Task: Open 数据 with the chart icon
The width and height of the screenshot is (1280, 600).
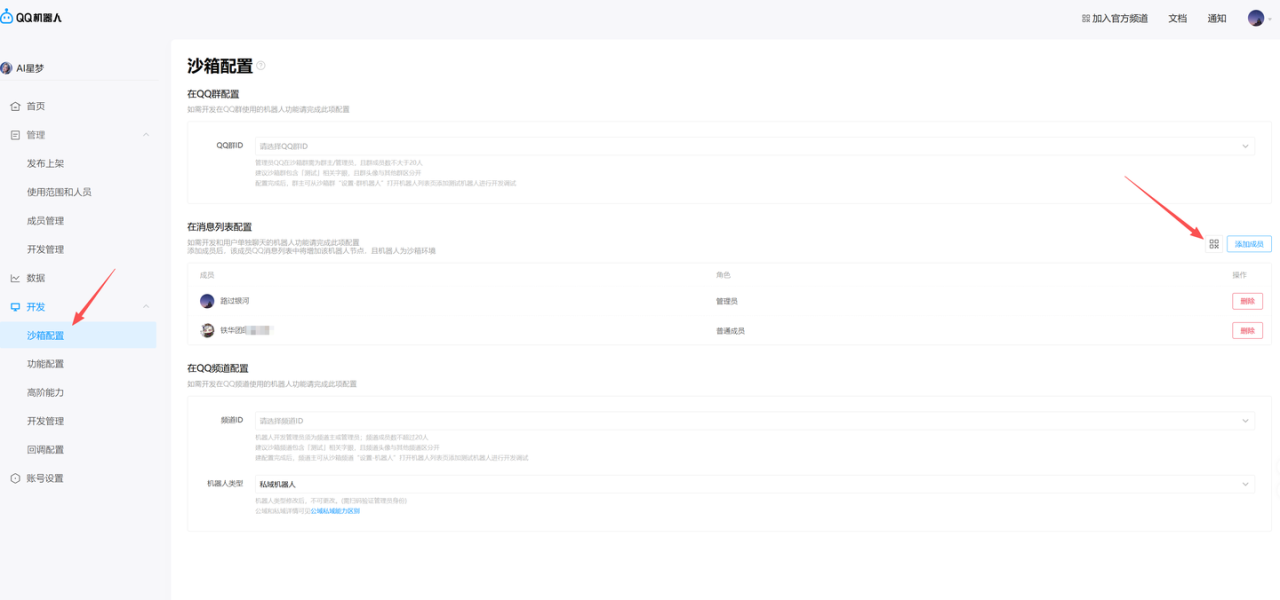Action: (15, 278)
